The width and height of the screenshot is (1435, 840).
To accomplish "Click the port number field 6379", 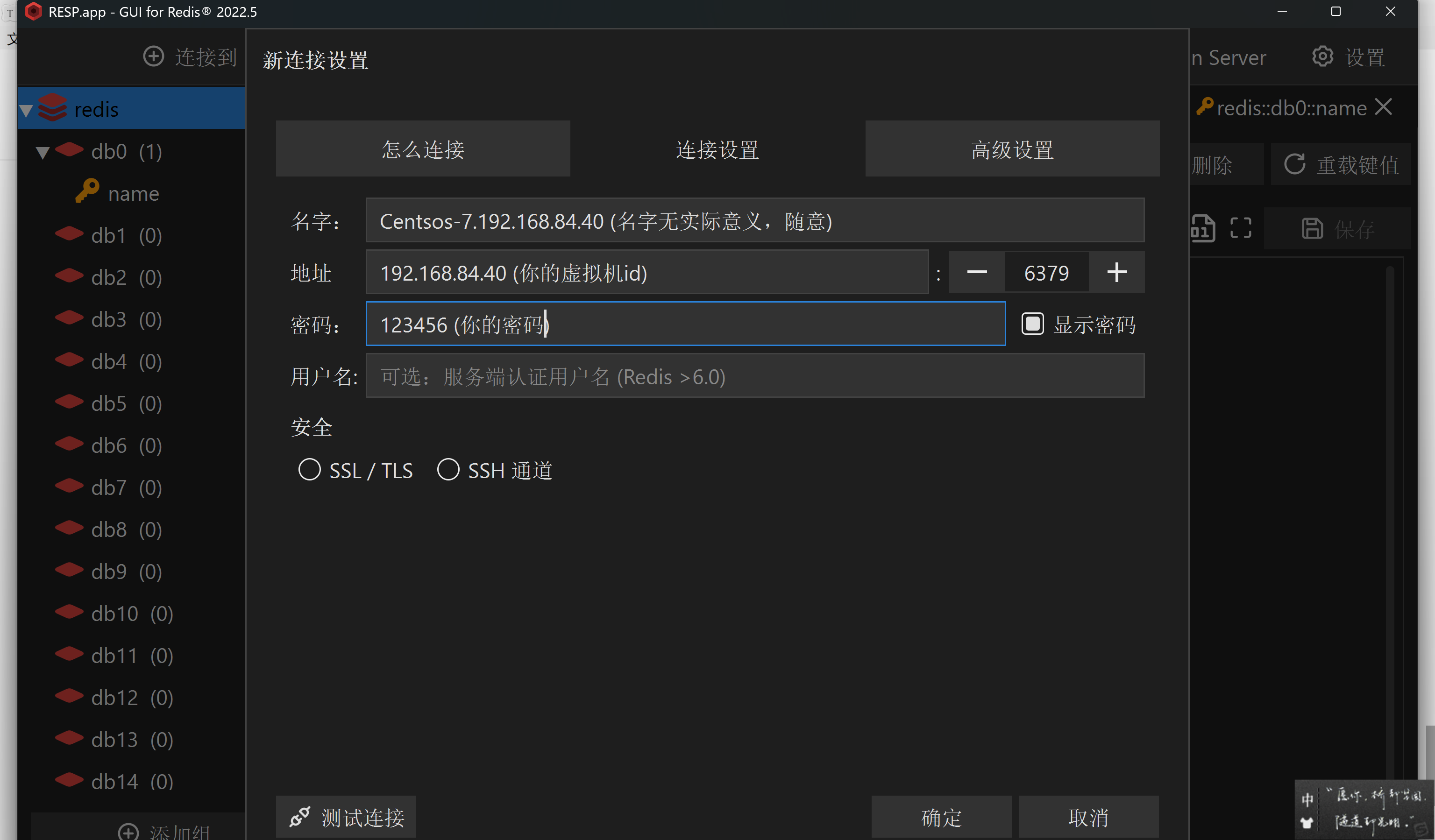I will (x=1047, y=272).
